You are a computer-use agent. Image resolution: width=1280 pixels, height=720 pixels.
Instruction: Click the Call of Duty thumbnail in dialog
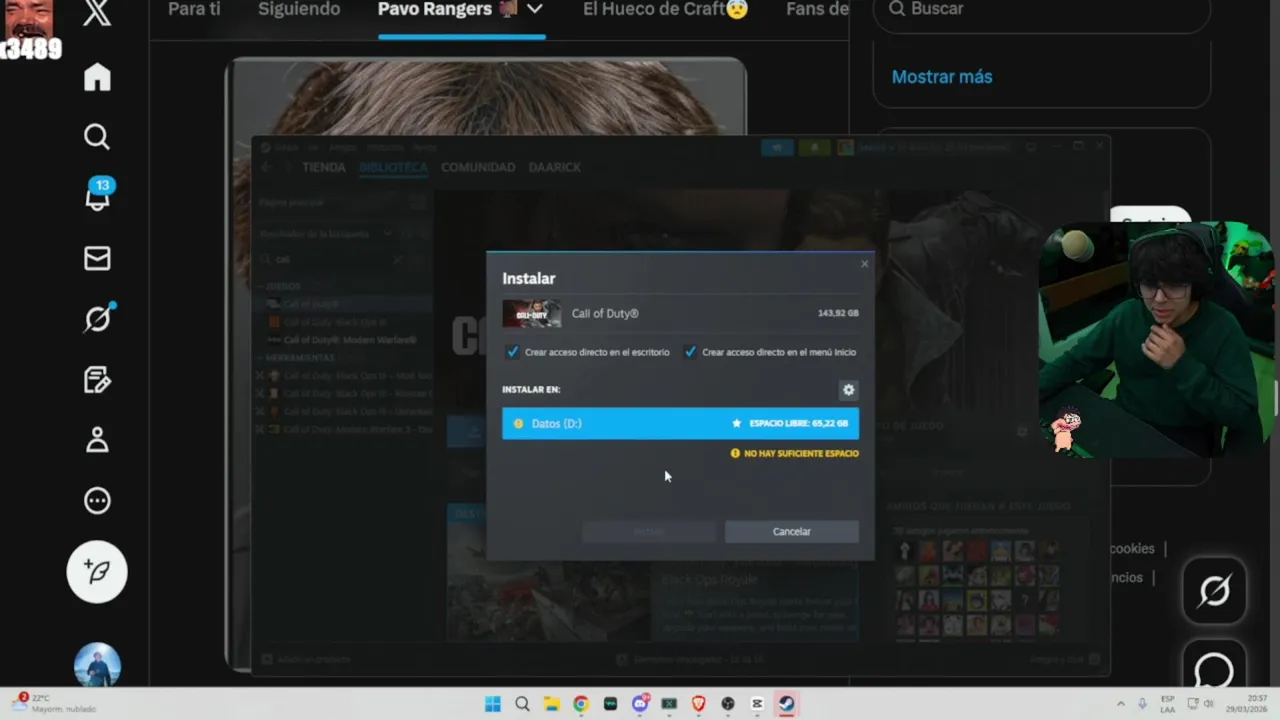[x=531, y=313]
